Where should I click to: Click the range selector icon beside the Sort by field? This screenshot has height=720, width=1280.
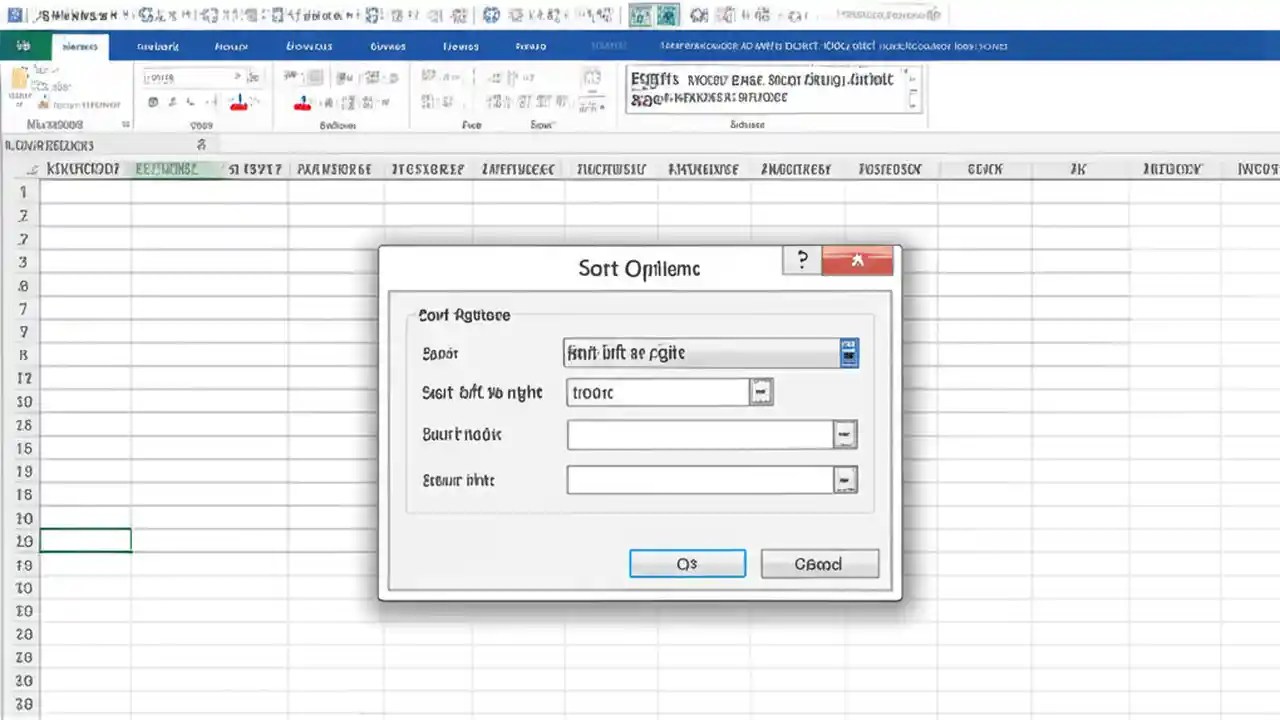pyautogui.click(x=848, y=352)
